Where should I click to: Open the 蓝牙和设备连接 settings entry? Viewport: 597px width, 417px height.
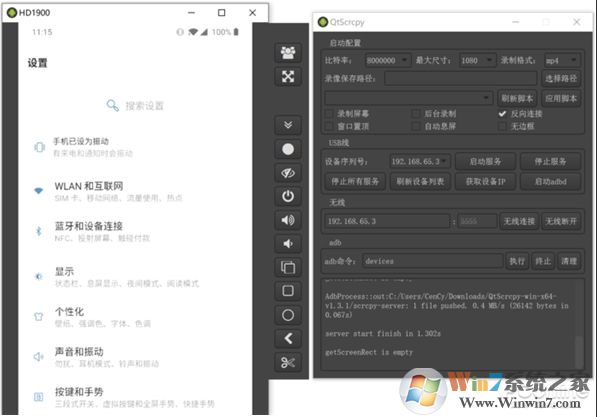(x=135, y=232)
